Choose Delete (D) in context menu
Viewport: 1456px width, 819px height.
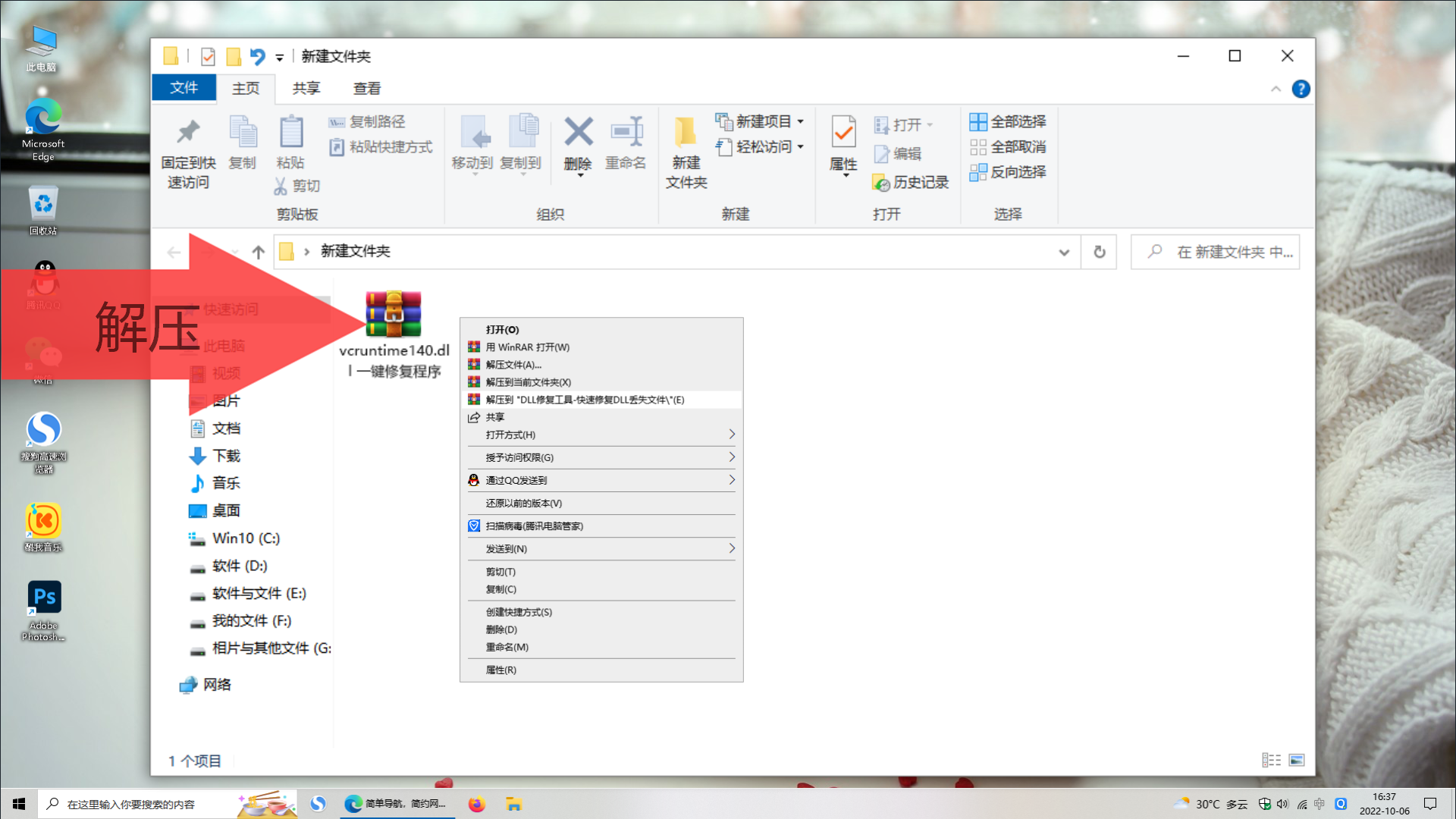pos(601,629)
